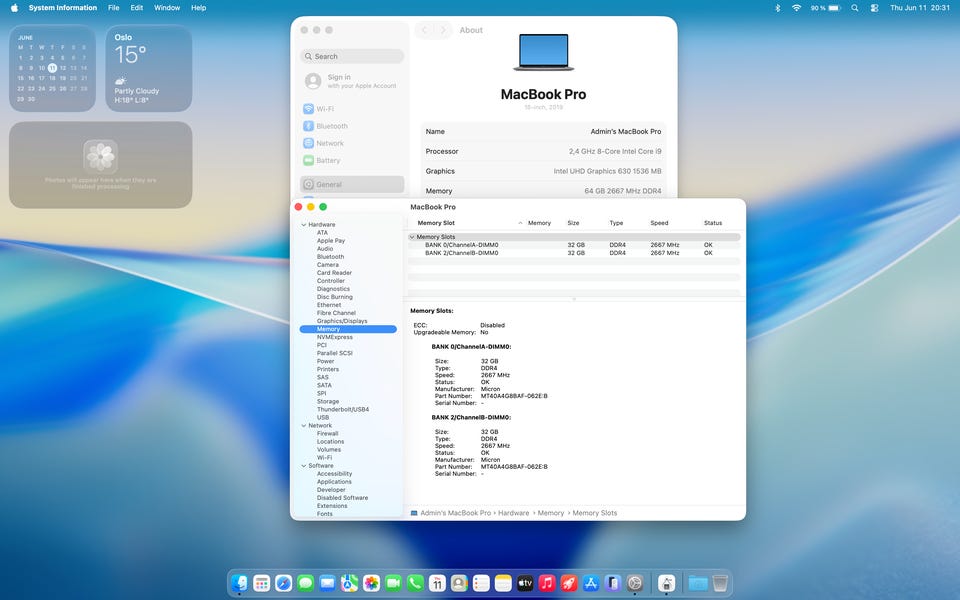Open System Settings gear in the Dock
Image resolution: width=960 pixels, height=600 pixels.
(x=635, y=583)
